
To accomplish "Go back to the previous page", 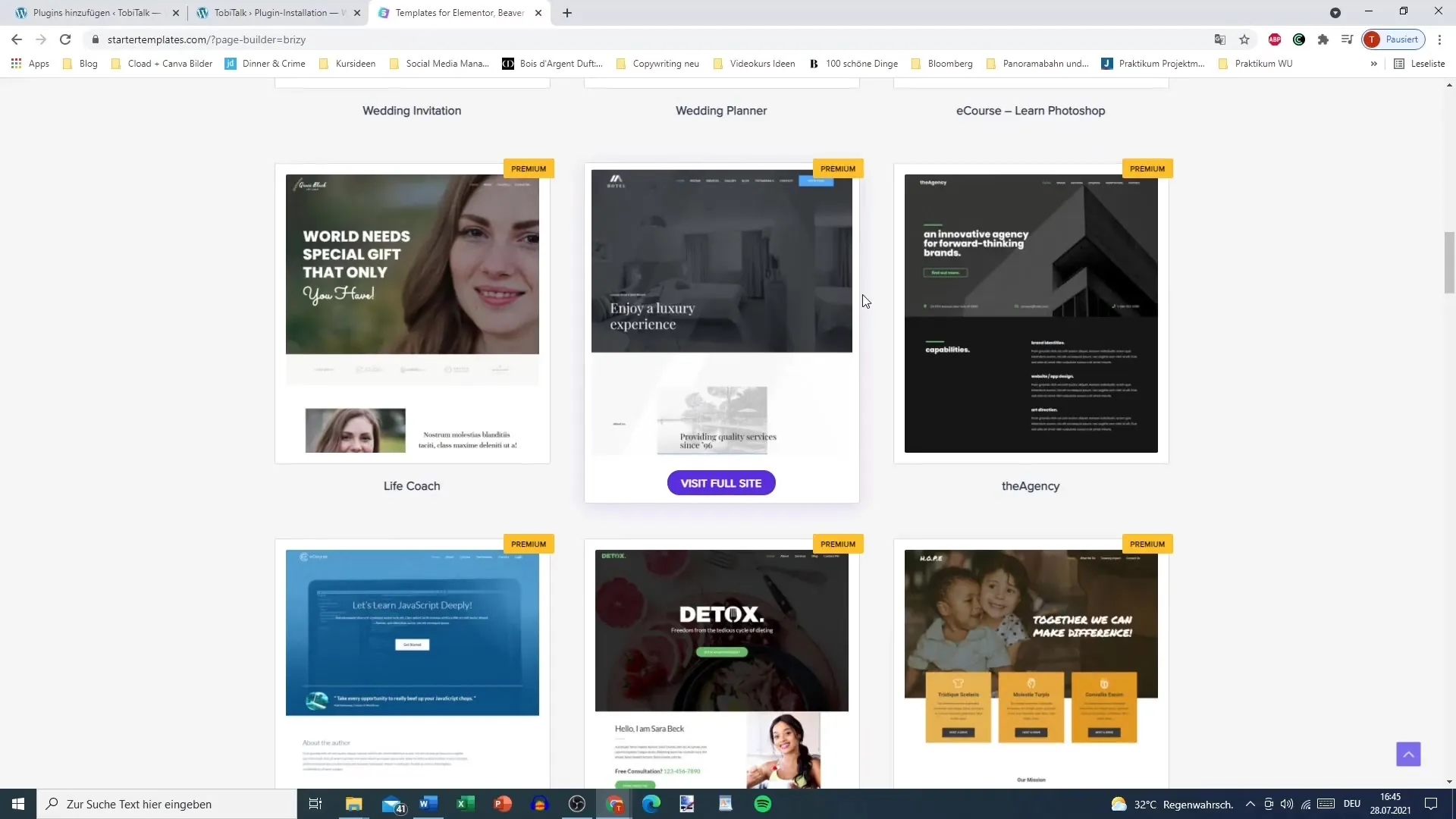I will coord(17,39).
